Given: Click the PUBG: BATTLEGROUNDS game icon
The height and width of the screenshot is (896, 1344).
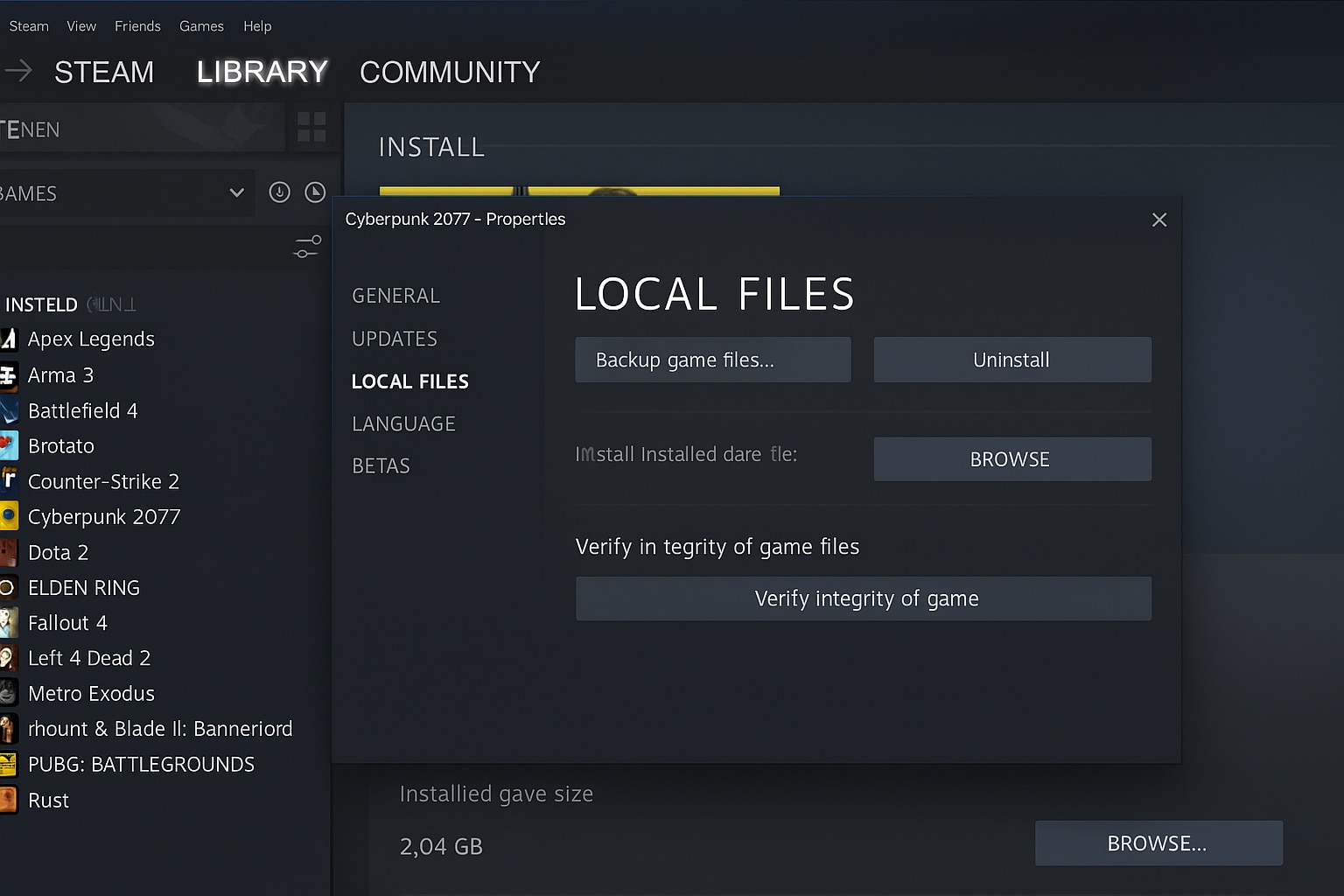Looking at the screenshot, I should pyautogui.click(x=9, y=765).
